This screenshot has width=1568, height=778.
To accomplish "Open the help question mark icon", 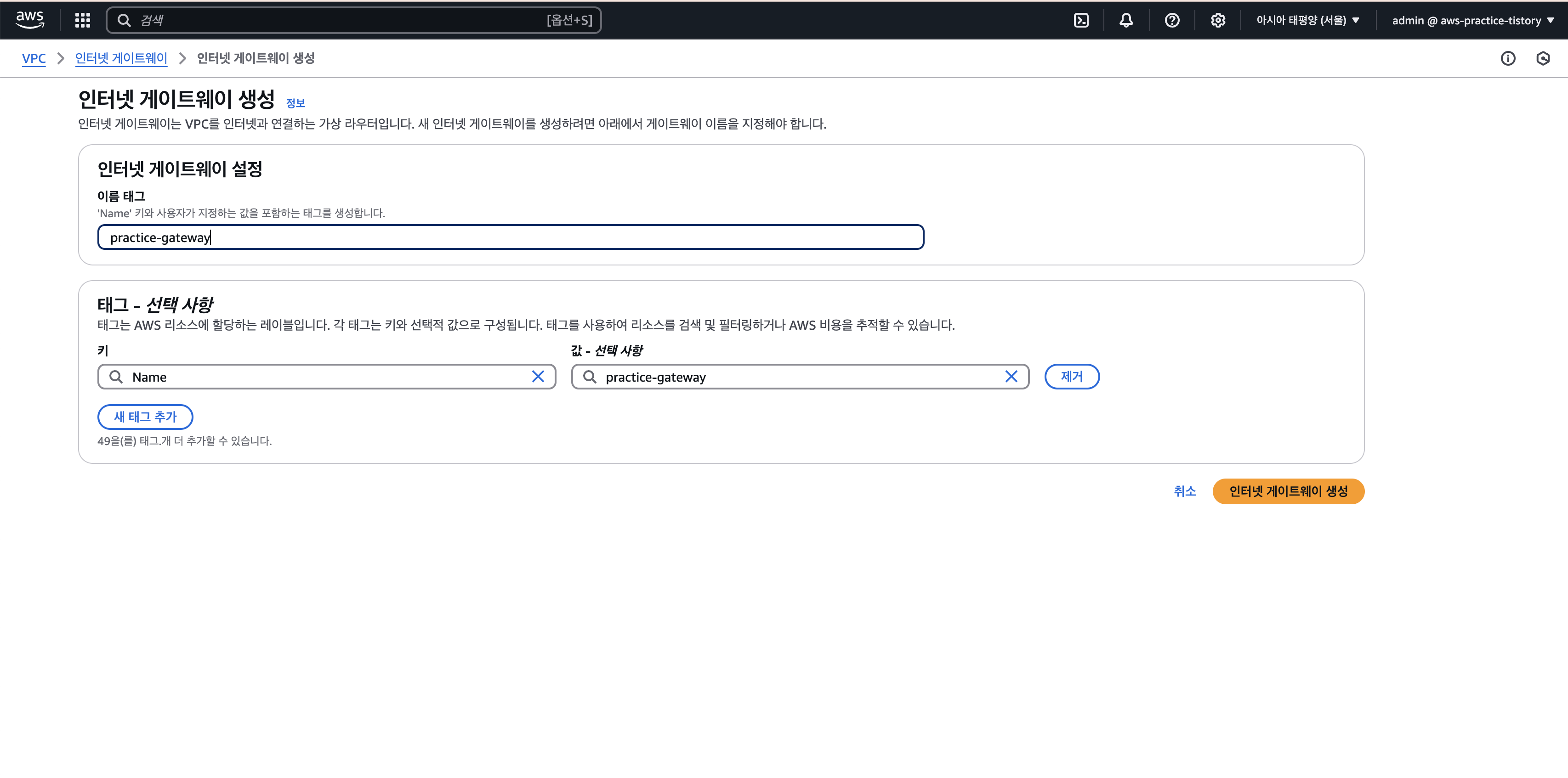I will click(x=1172, y=20).
